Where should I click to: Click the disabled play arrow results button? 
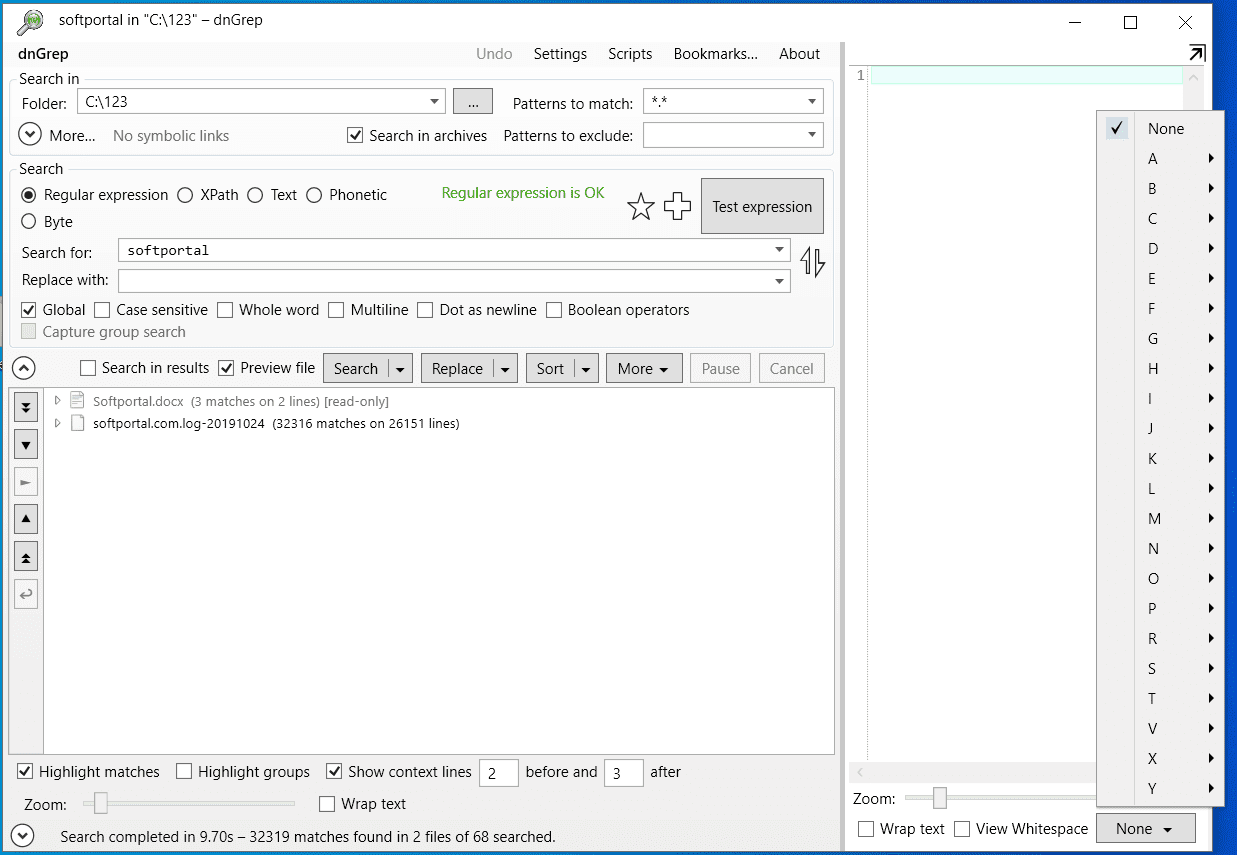click(x=27, y=482)
